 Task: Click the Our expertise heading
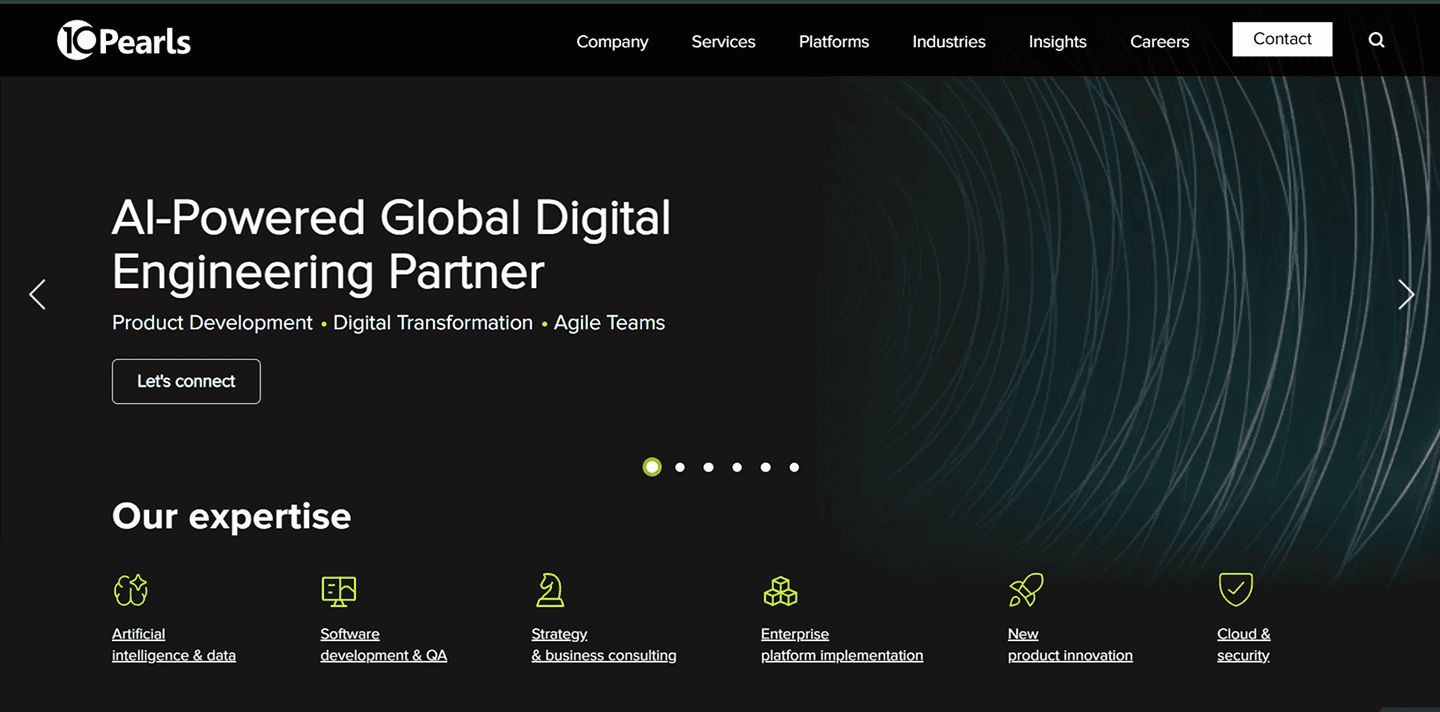pyautogui.click(x=232, y=516)
